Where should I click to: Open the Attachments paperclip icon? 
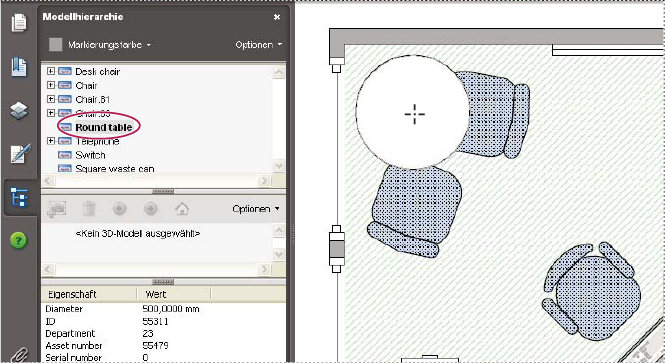tap(20, 355)
